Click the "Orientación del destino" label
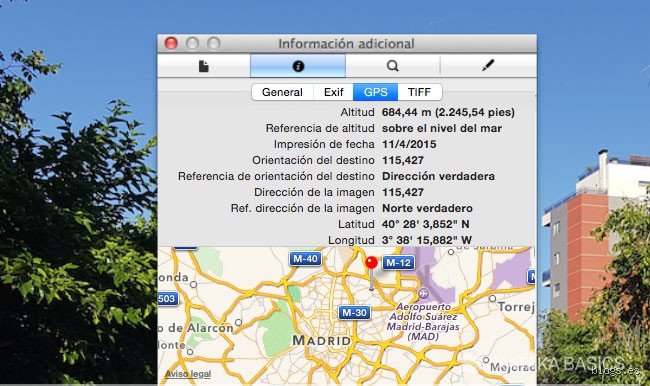 click(313, 160)
